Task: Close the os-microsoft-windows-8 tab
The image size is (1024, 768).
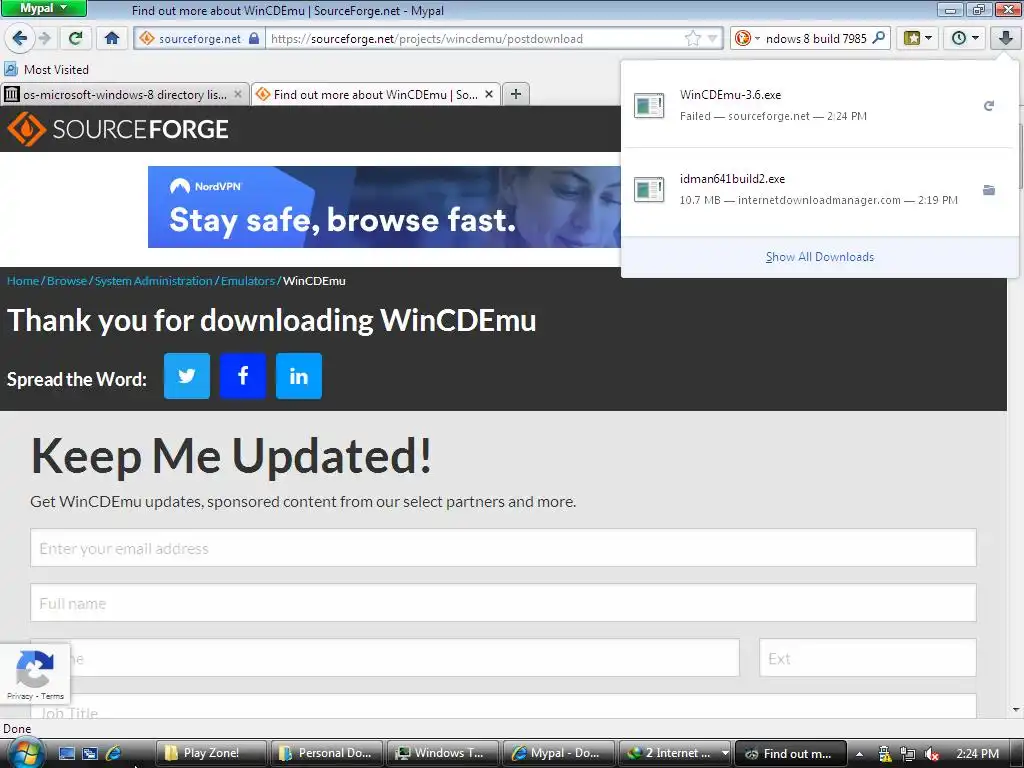Action: click(x=238, y=94)
